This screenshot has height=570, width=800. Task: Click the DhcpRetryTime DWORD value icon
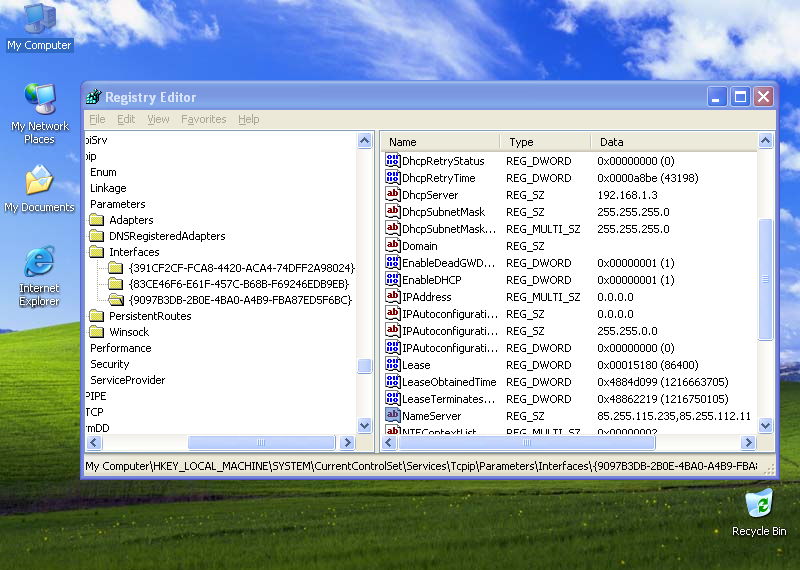pos(392,178)
